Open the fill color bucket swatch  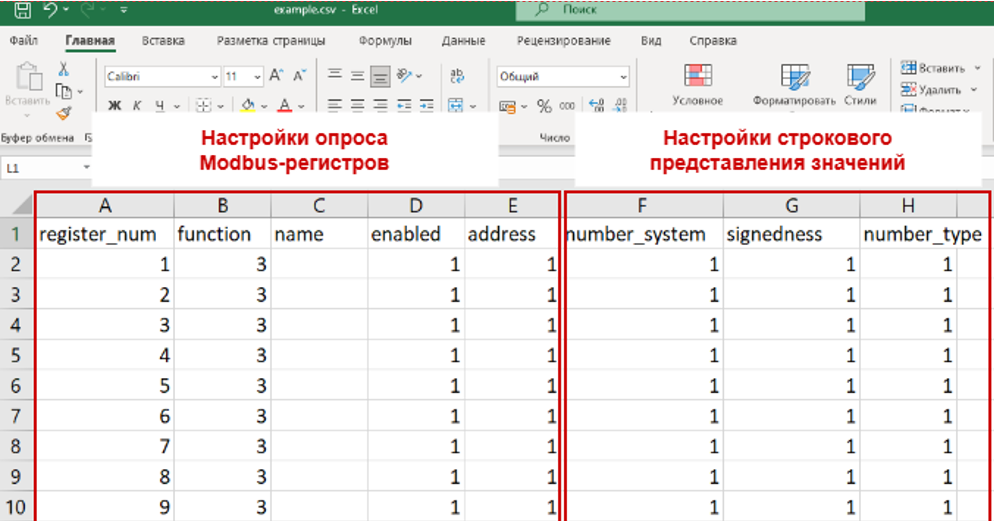(x=249, y=106)
